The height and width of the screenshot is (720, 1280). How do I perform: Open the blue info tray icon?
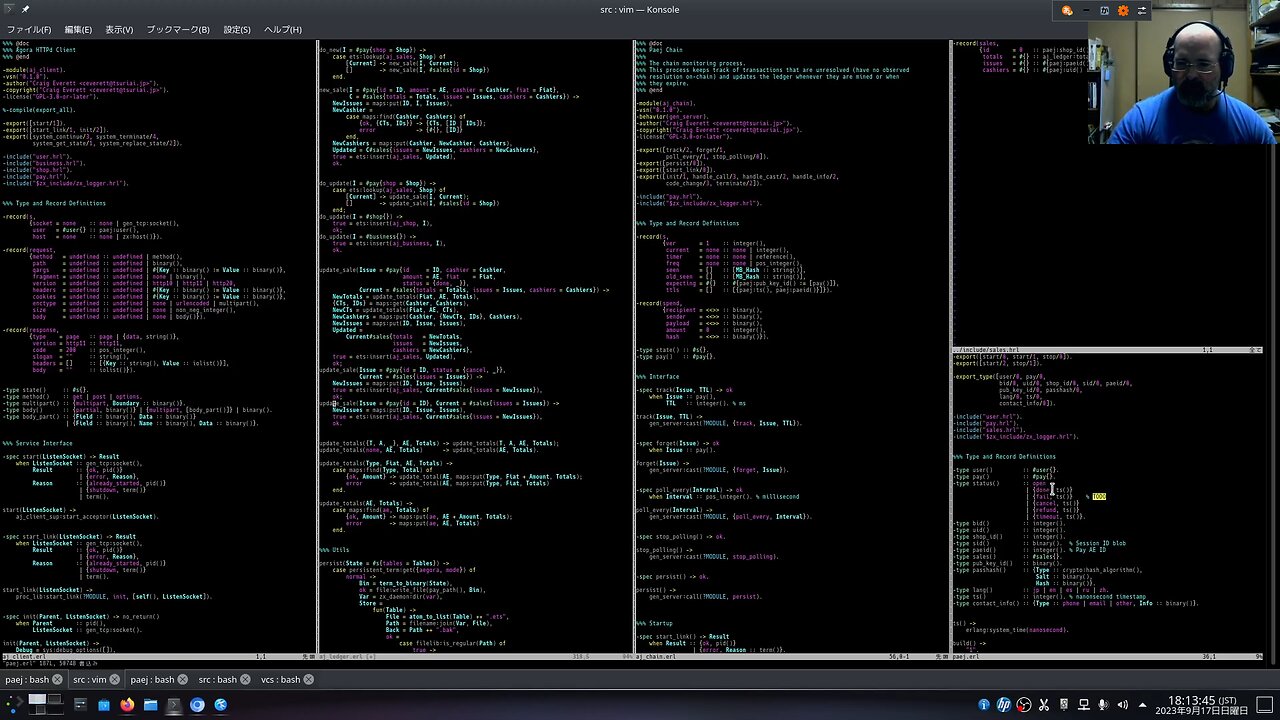tap(984, 705)
